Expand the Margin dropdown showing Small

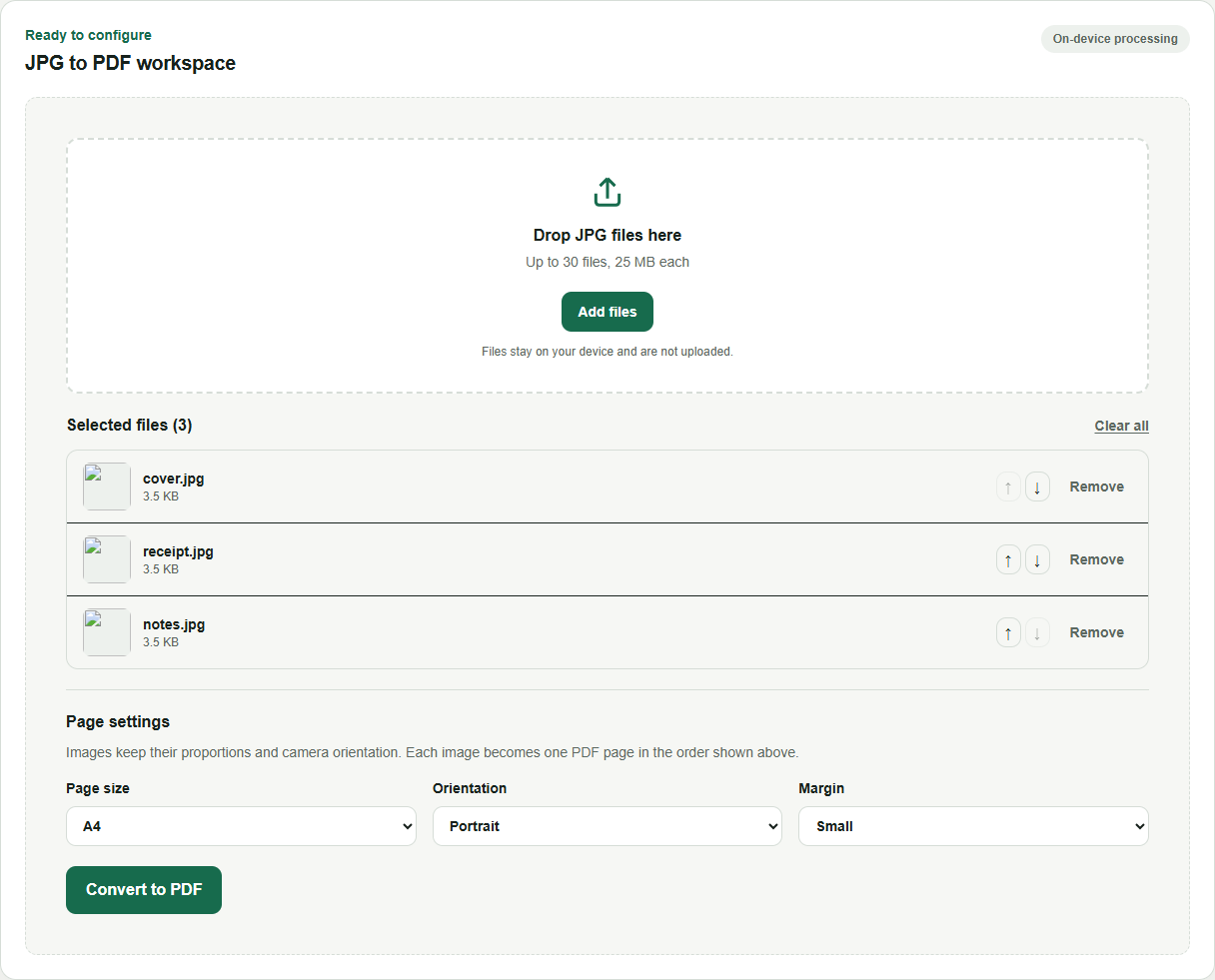pos(973,826)
